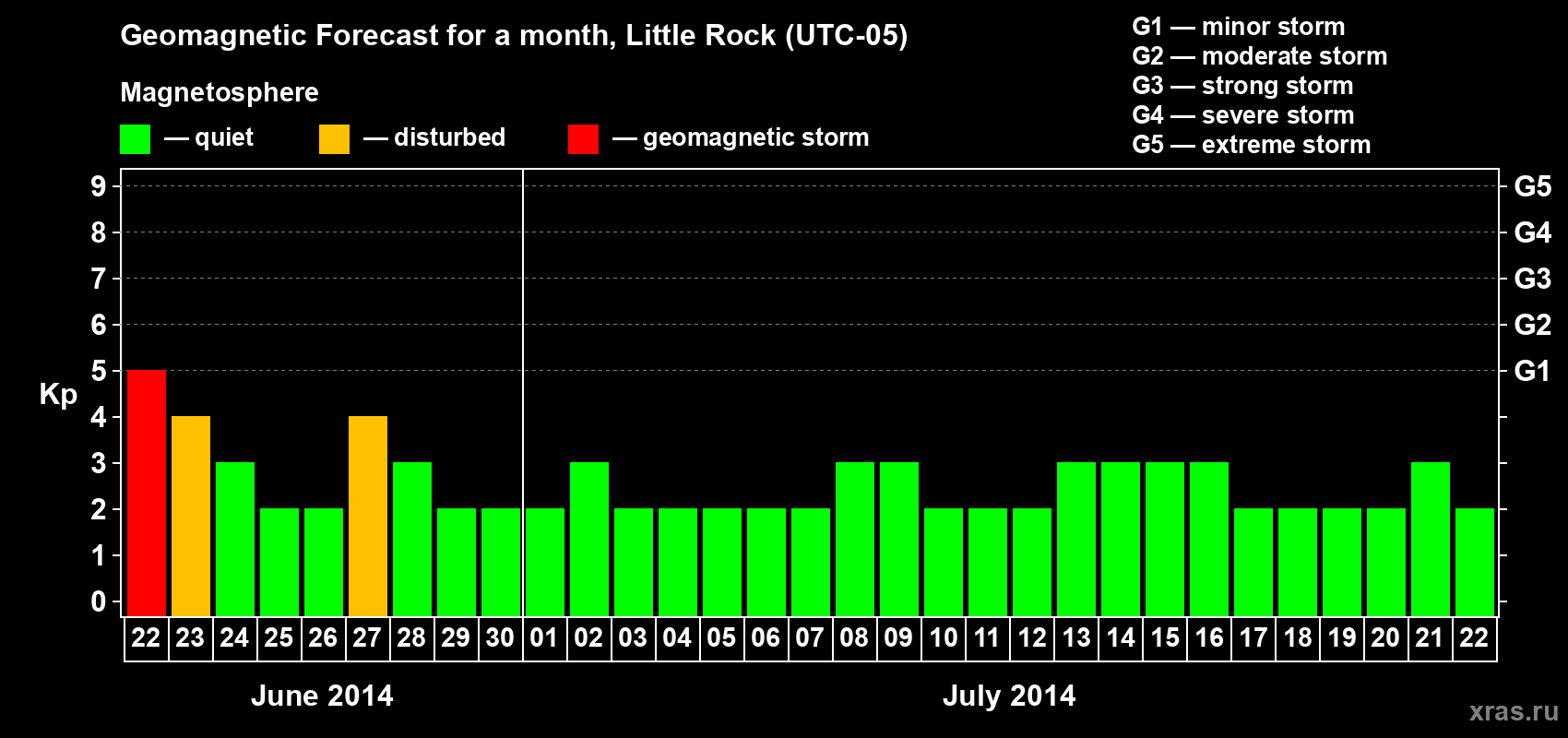Click the 'G4' right axis label

pyautogui.click(x=1533, y=232)
